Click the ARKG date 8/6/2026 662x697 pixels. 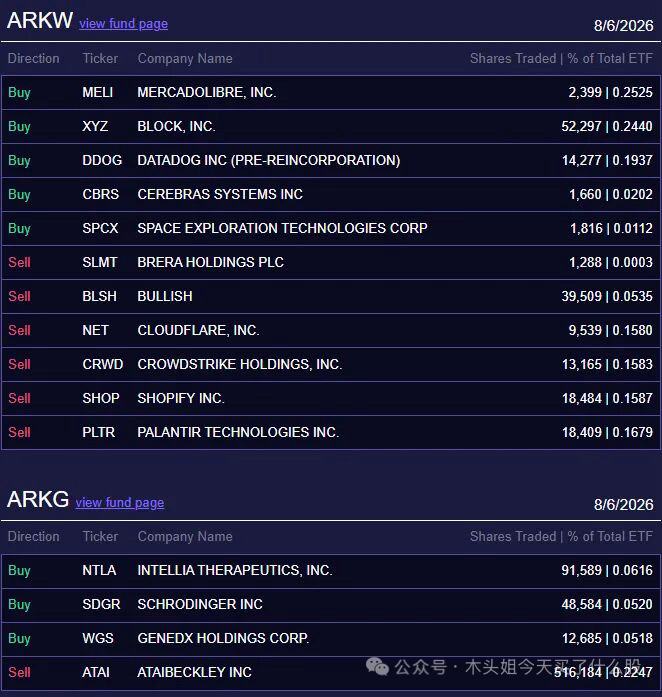pyautogui.click(x=623, y=505)
